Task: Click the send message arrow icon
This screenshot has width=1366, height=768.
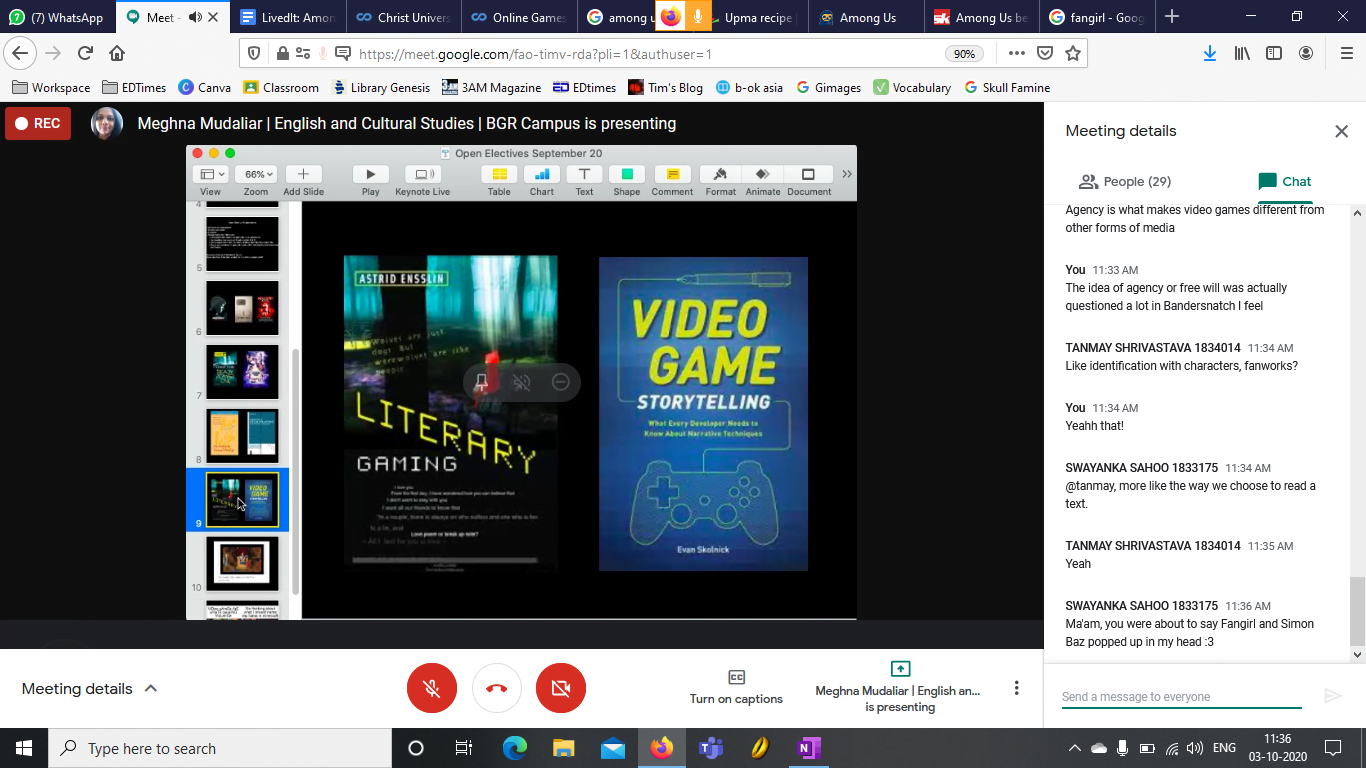Action: pyautogui.click(x=1332, y=696)
